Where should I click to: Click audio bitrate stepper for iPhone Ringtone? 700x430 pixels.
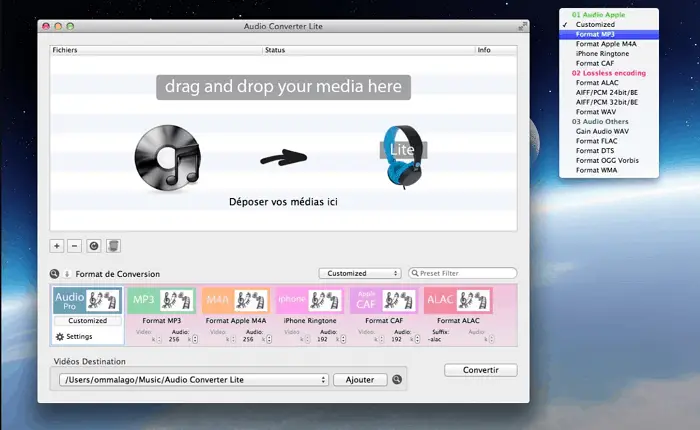(x=343, y=339)
